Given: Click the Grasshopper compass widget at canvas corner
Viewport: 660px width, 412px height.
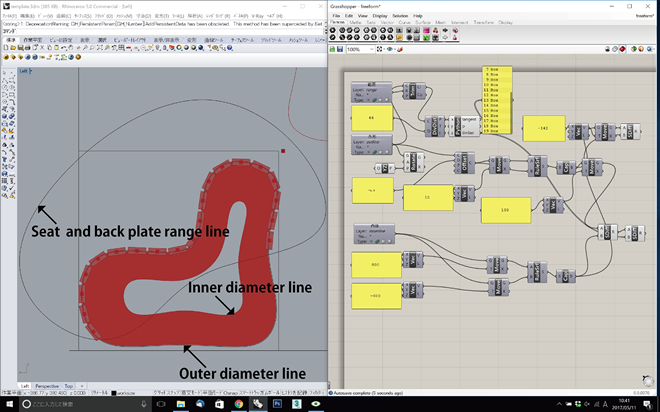Looking at the screenshot, I should (x=648, y=380).
